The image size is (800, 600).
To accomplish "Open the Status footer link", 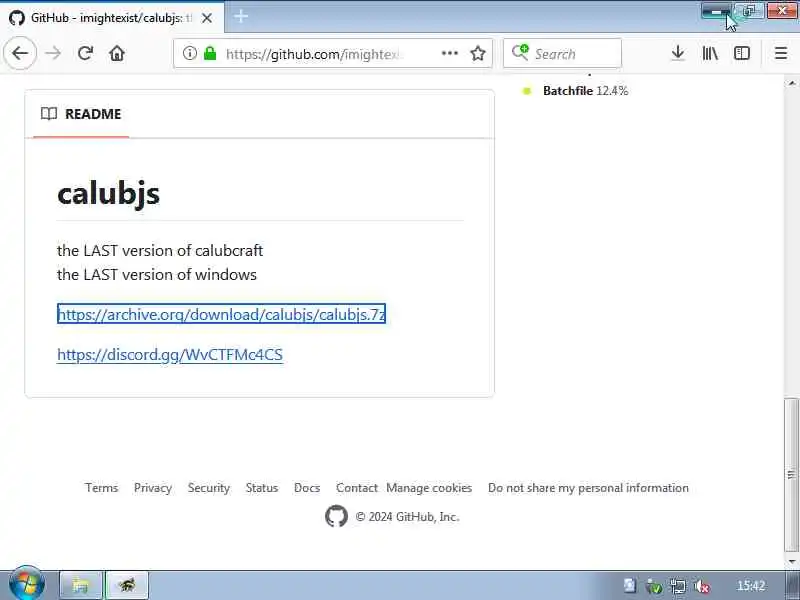I will 262,488.
